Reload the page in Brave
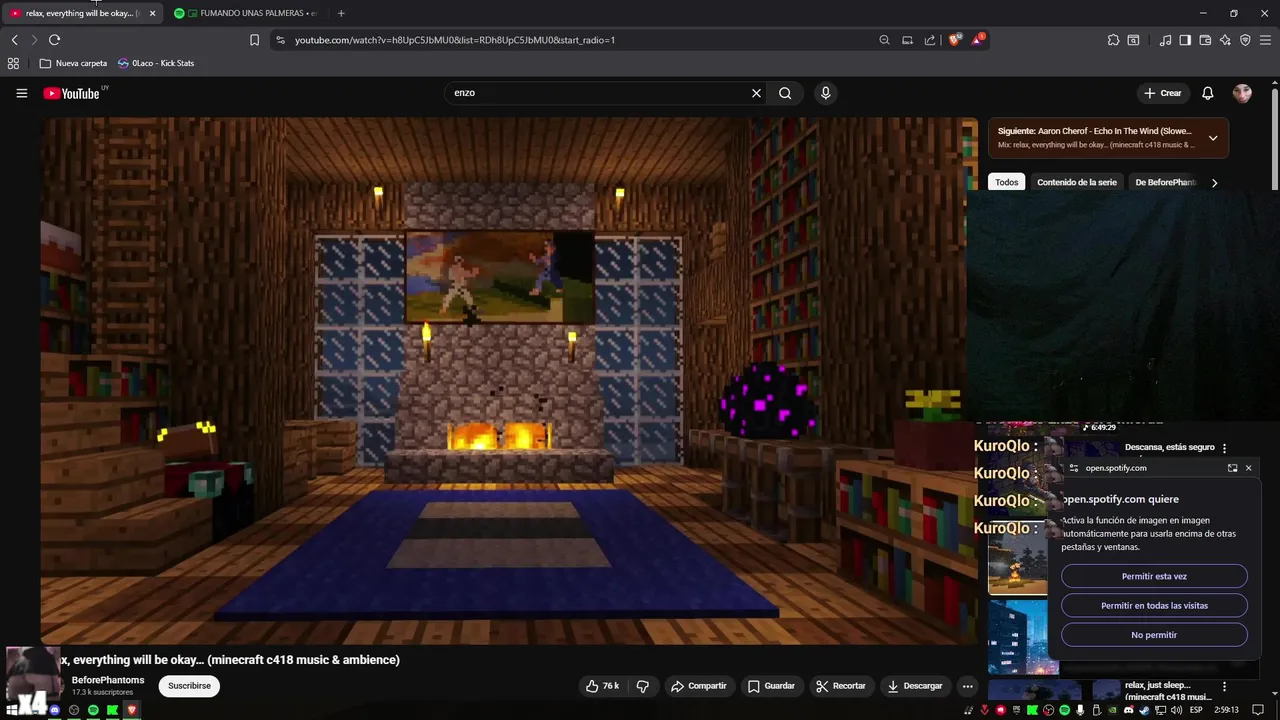The image size is (1280, 720). point(54,40)
